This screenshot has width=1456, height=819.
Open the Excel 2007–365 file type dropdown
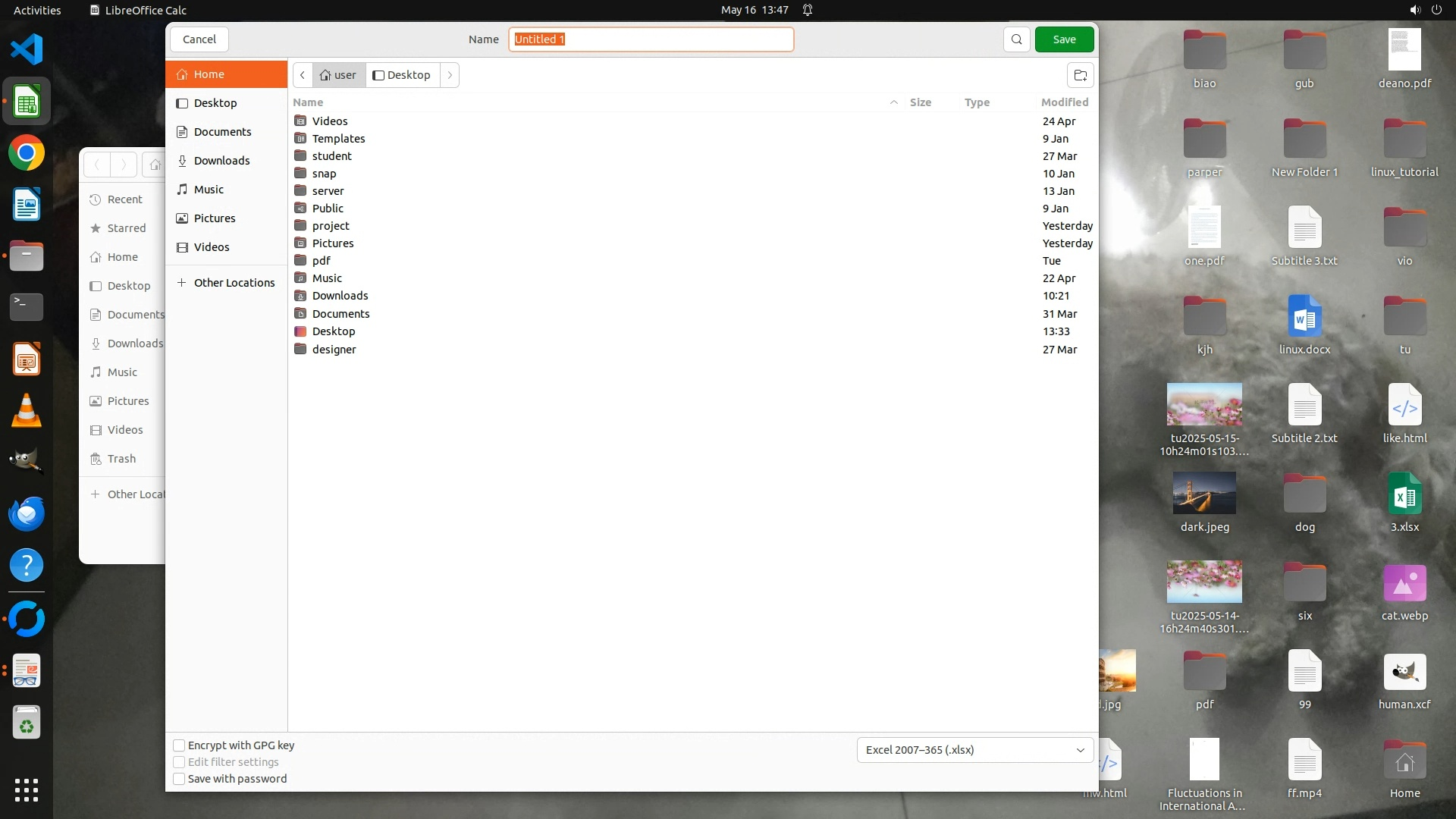[x=974, y=750]
